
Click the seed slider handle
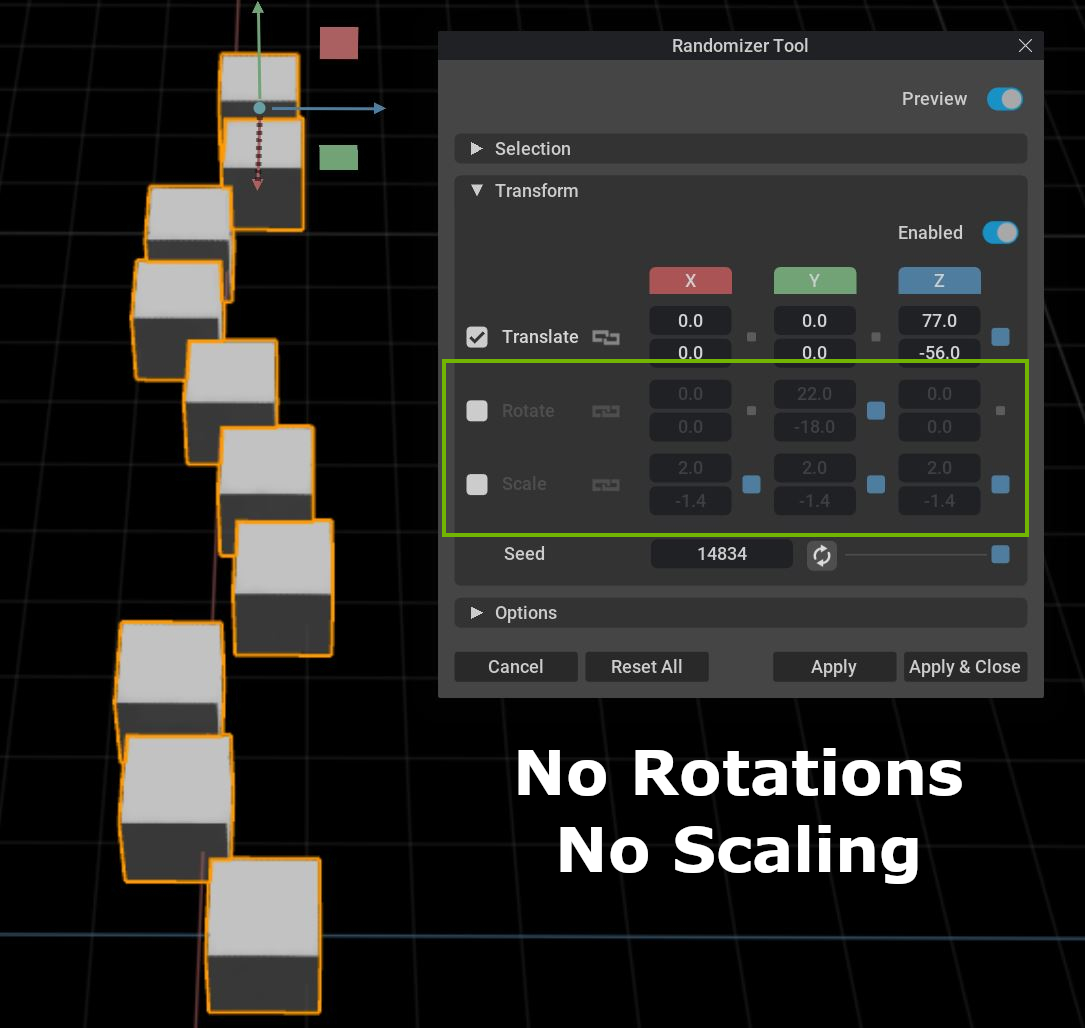pyautogui.click(x=1000, y=555)
